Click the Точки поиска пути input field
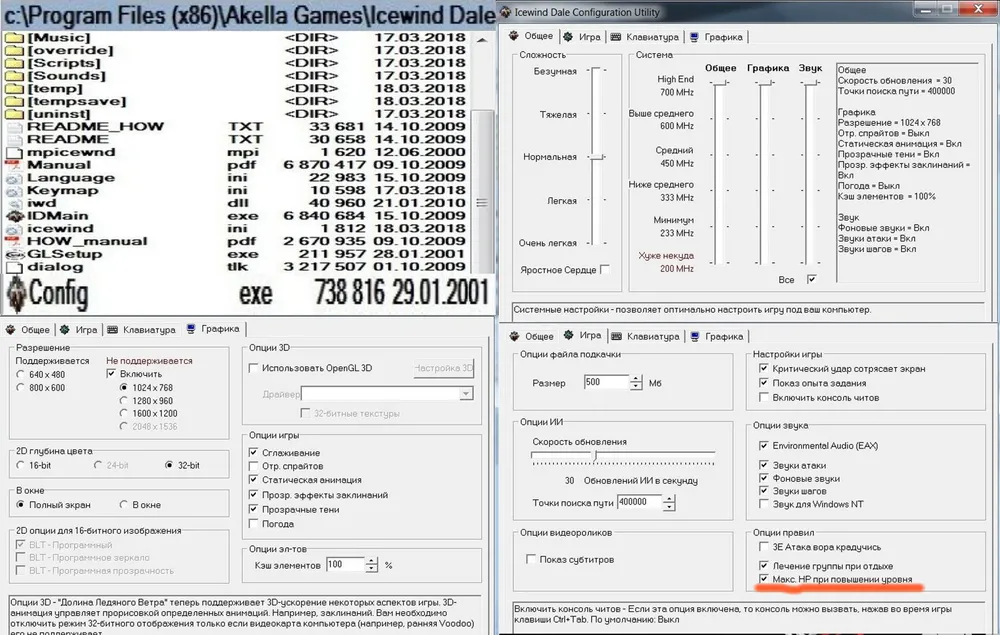 640,502
